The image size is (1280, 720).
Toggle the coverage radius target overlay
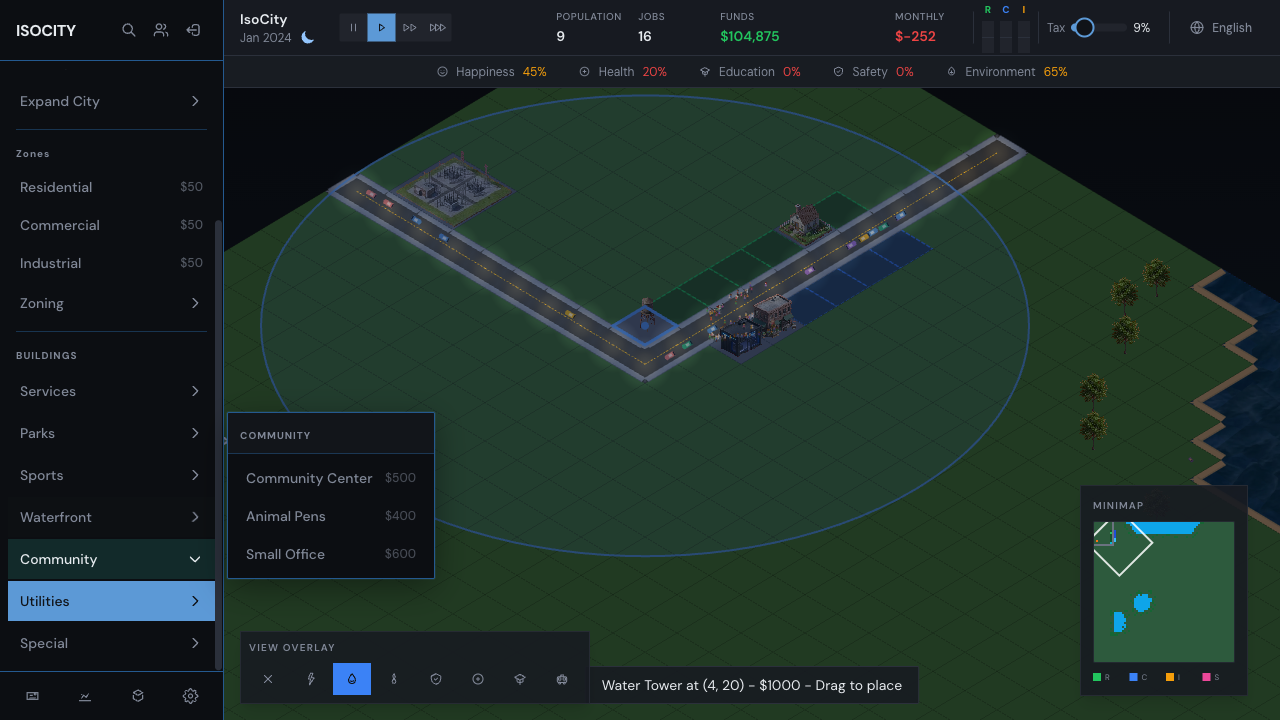pyautogui.click(x=478, y=679)
